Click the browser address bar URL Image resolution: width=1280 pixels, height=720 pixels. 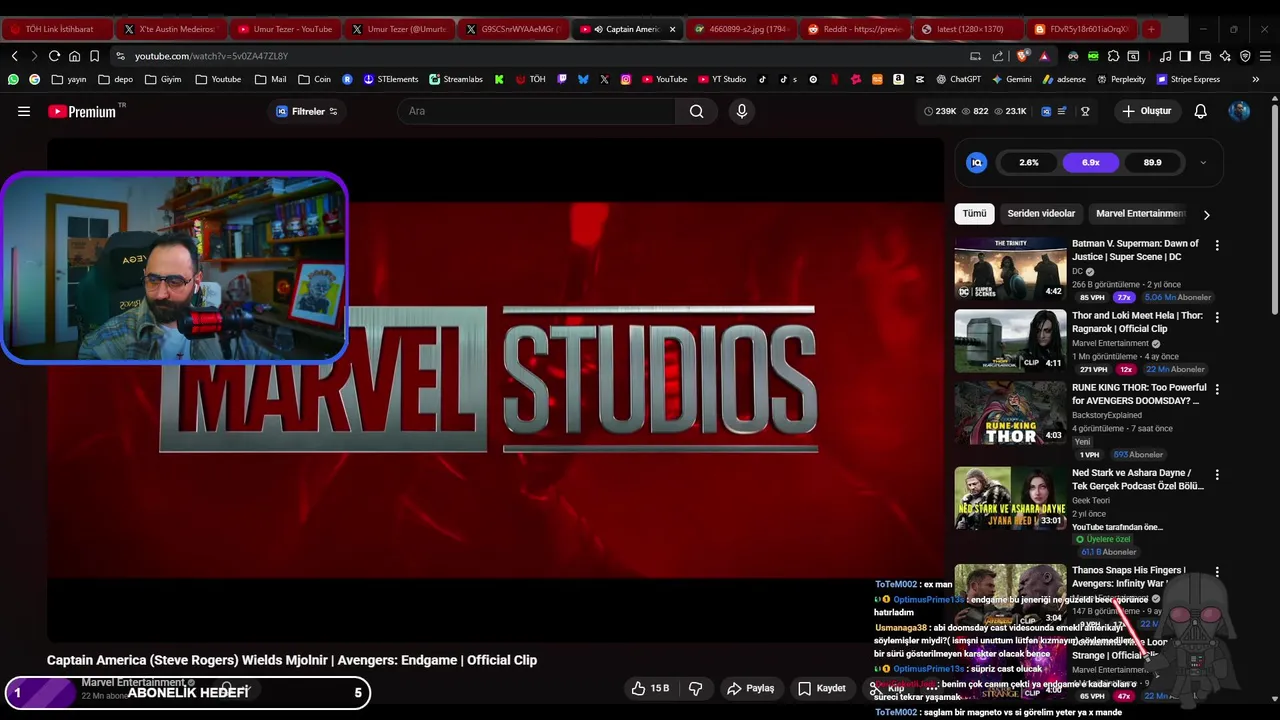coord(211,56)
